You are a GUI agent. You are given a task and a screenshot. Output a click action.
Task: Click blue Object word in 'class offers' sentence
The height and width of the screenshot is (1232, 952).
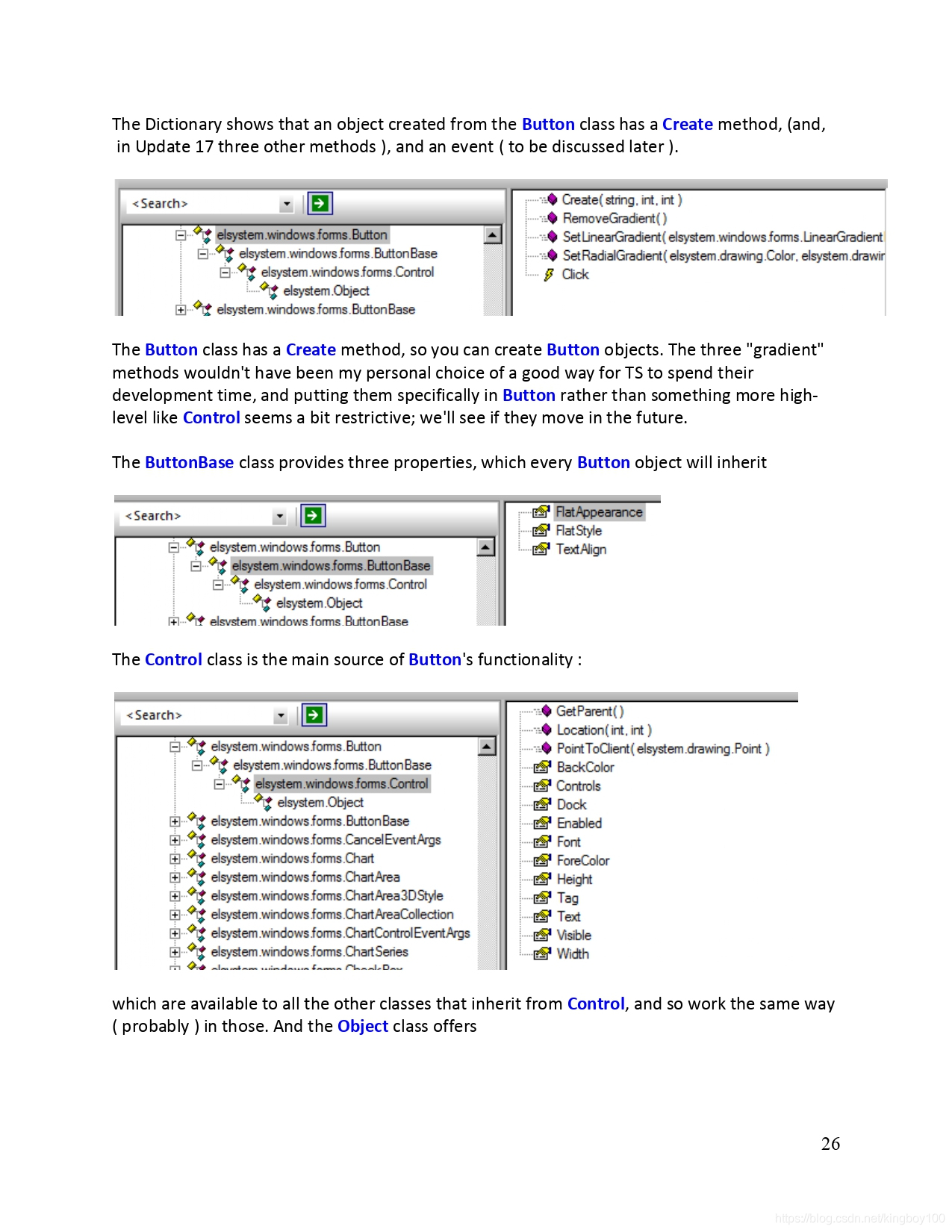363,1026
